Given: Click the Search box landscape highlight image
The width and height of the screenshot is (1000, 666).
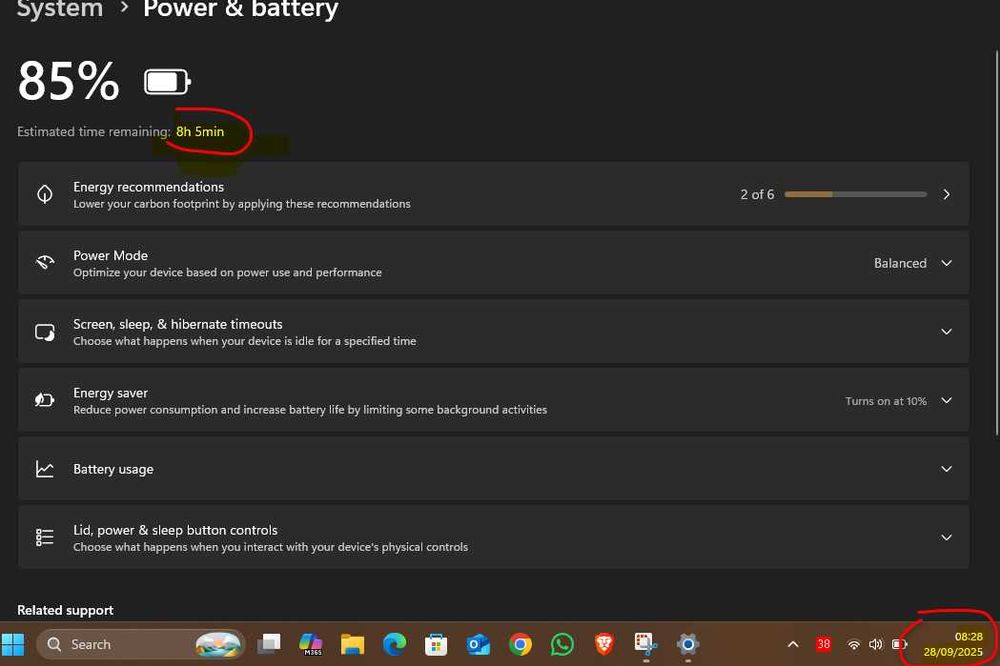Looking at the screenshot, I should 218,644.
